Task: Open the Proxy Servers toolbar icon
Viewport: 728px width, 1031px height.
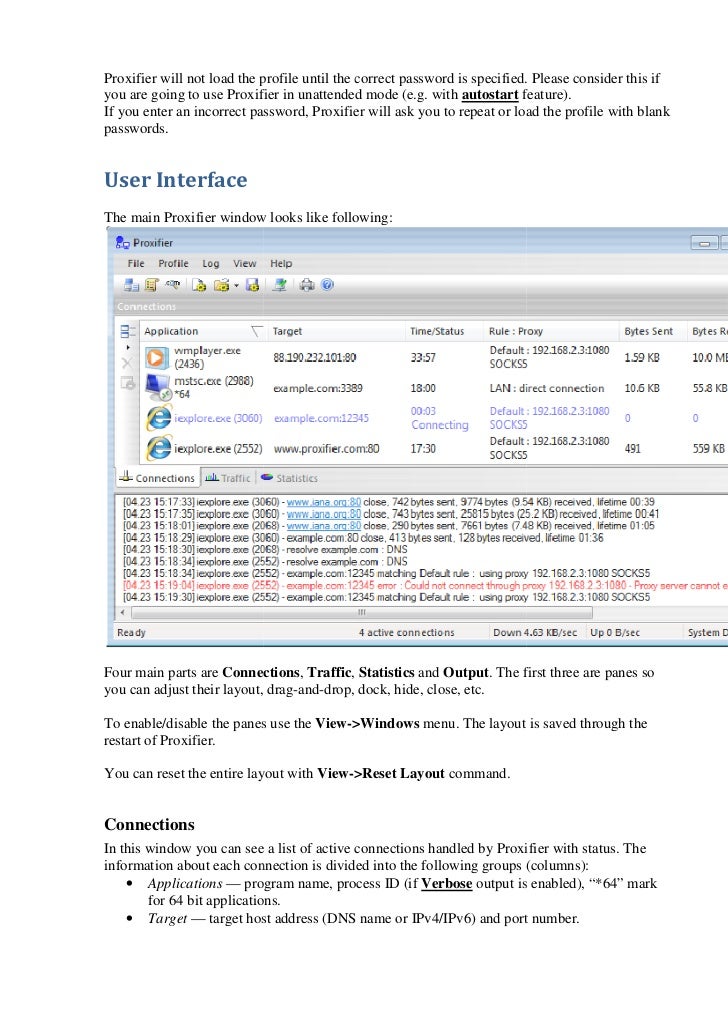Action: coord(131,285)
